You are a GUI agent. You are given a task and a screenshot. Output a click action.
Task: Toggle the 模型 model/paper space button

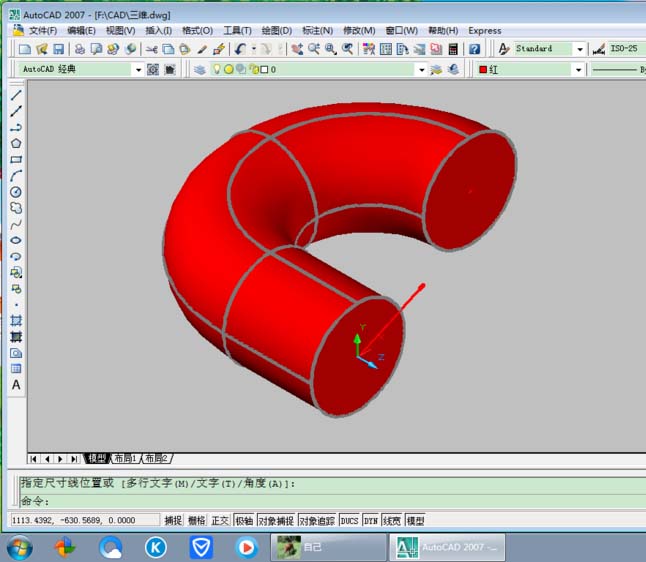pos(415,520)
